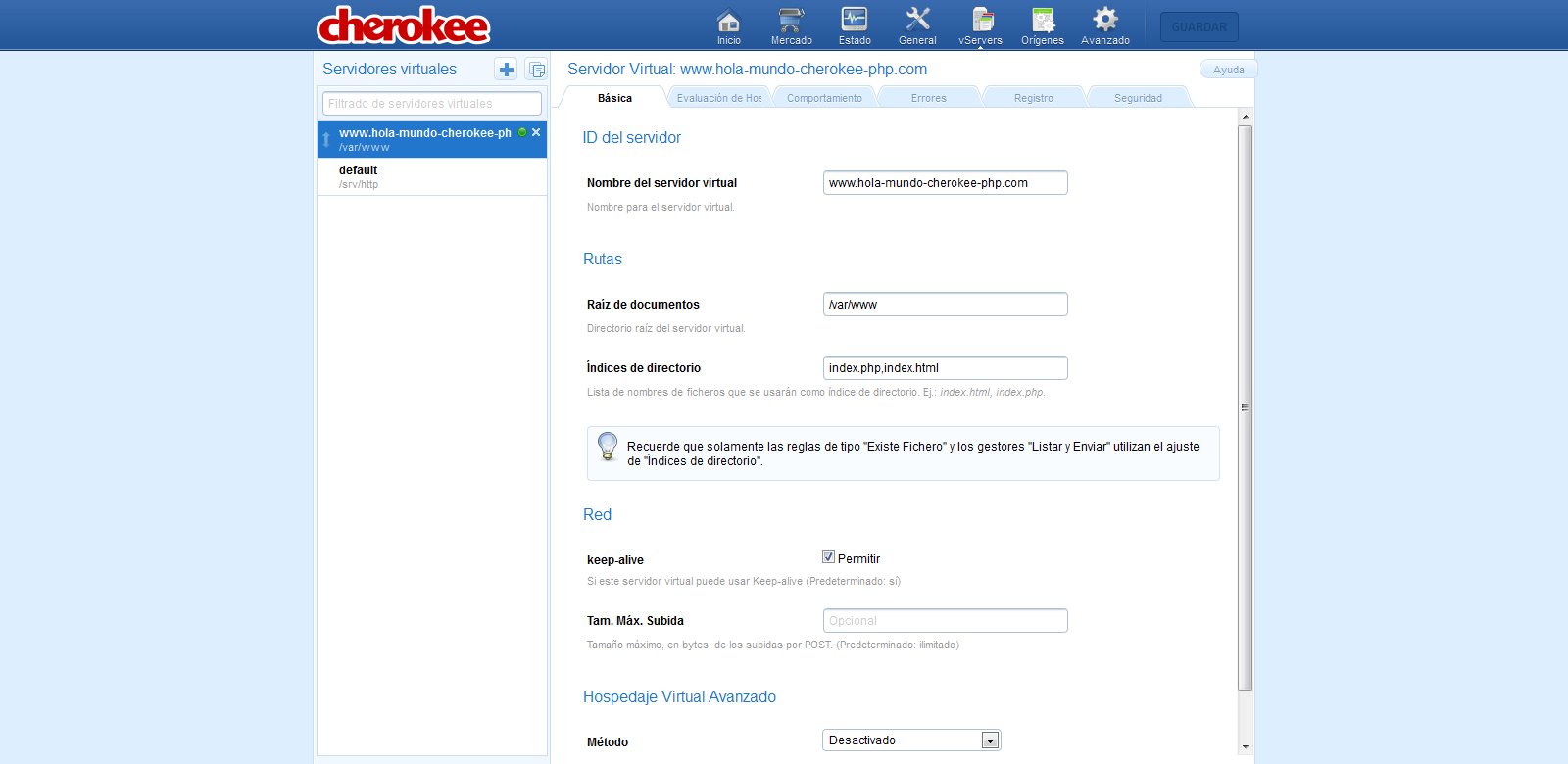Switch to the Errores tab

click(929, 98)
